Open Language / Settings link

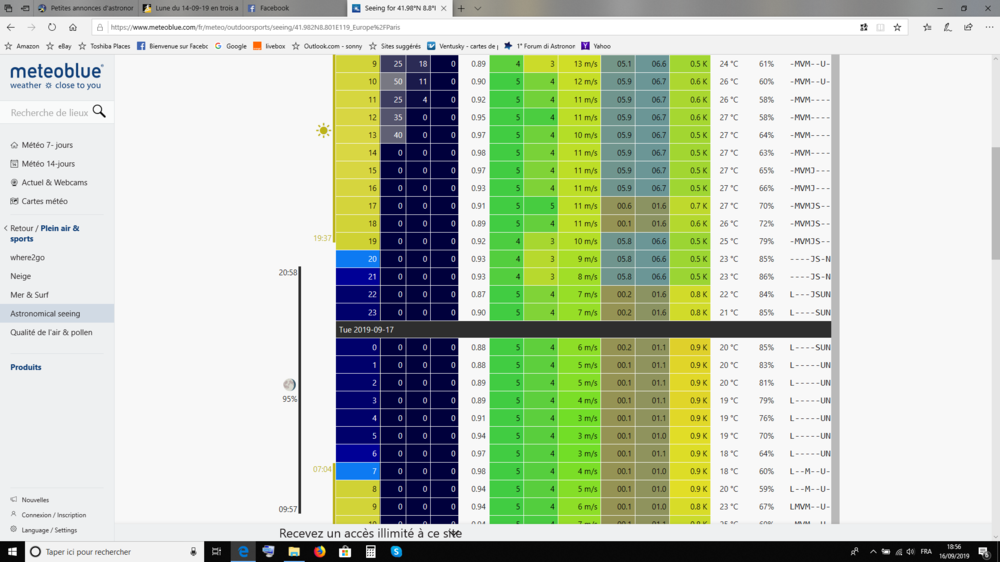click(49, 529)
